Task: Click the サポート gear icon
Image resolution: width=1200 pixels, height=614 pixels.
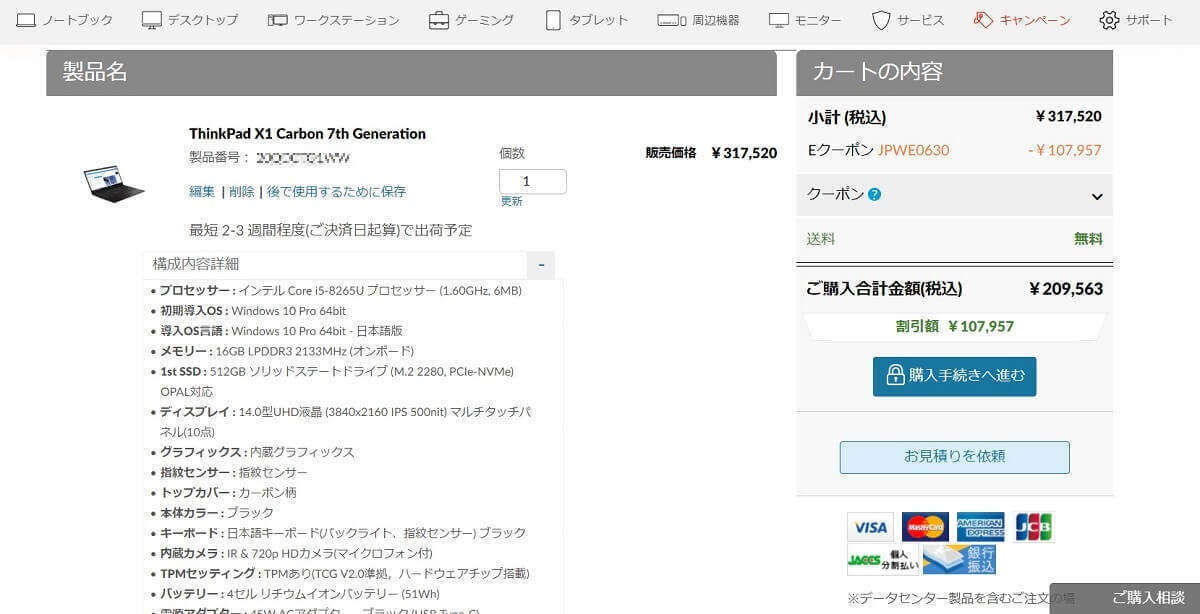Action: [x=1109, y=20]
